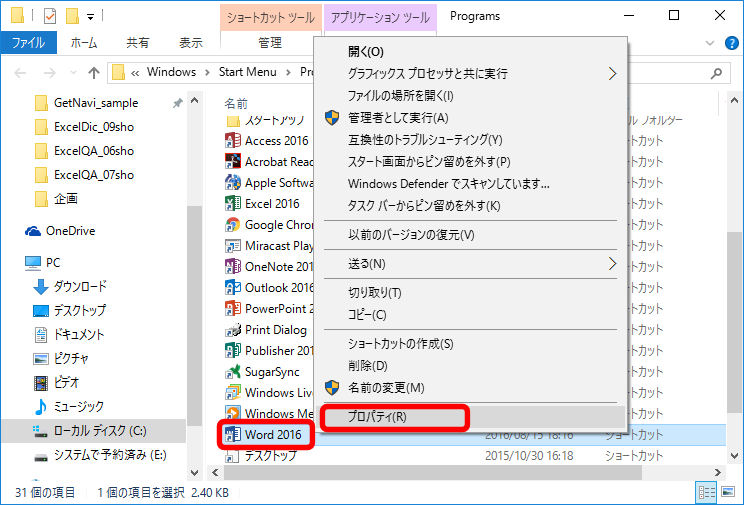This screenshot has width=744, height=505.
Task: Click the OneDrive cloud icon
Action: tap(33, 231)
